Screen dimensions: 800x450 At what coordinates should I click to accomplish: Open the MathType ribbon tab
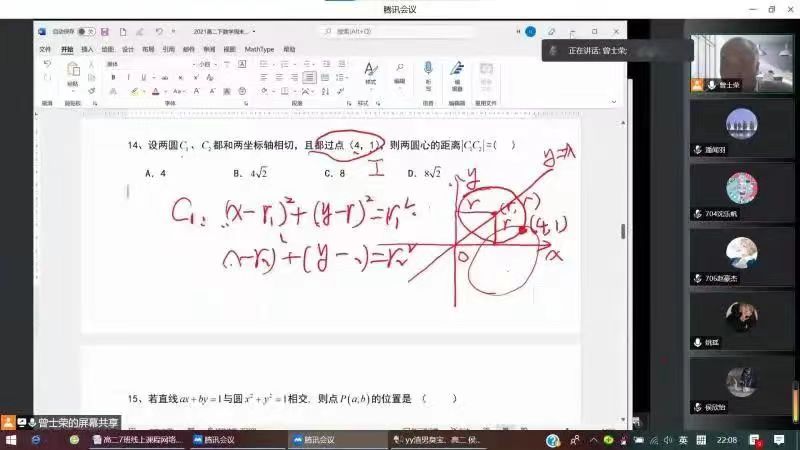point(259,48)
